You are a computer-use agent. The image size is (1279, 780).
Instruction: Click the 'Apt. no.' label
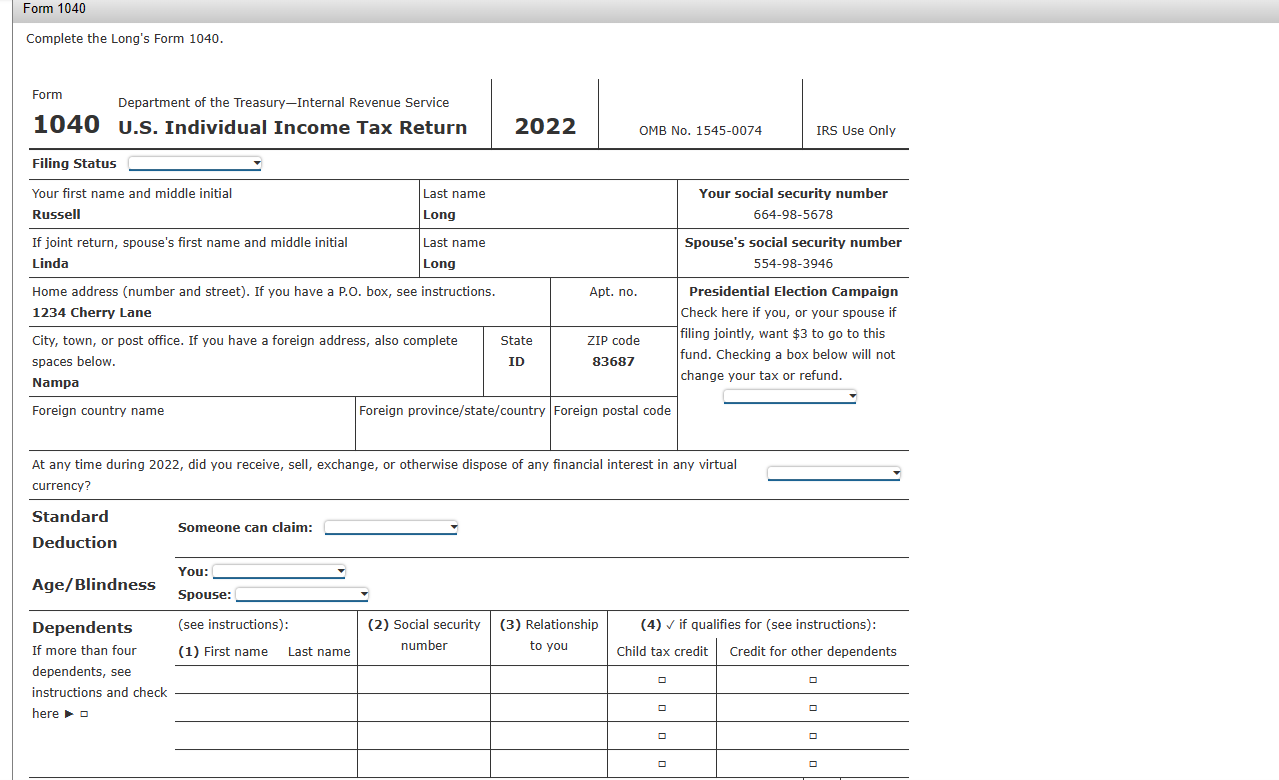613,292
